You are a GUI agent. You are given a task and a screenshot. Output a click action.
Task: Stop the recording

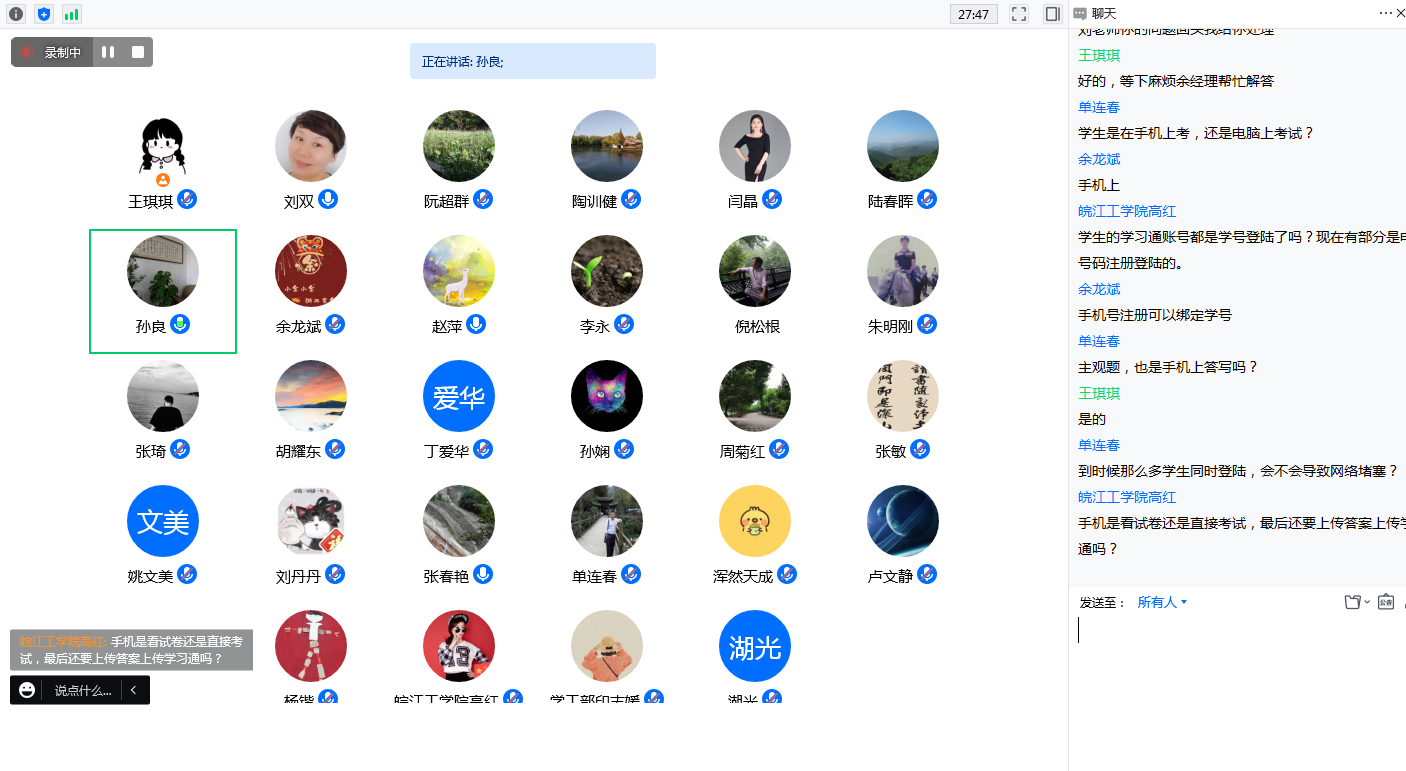tap(138, 52)
